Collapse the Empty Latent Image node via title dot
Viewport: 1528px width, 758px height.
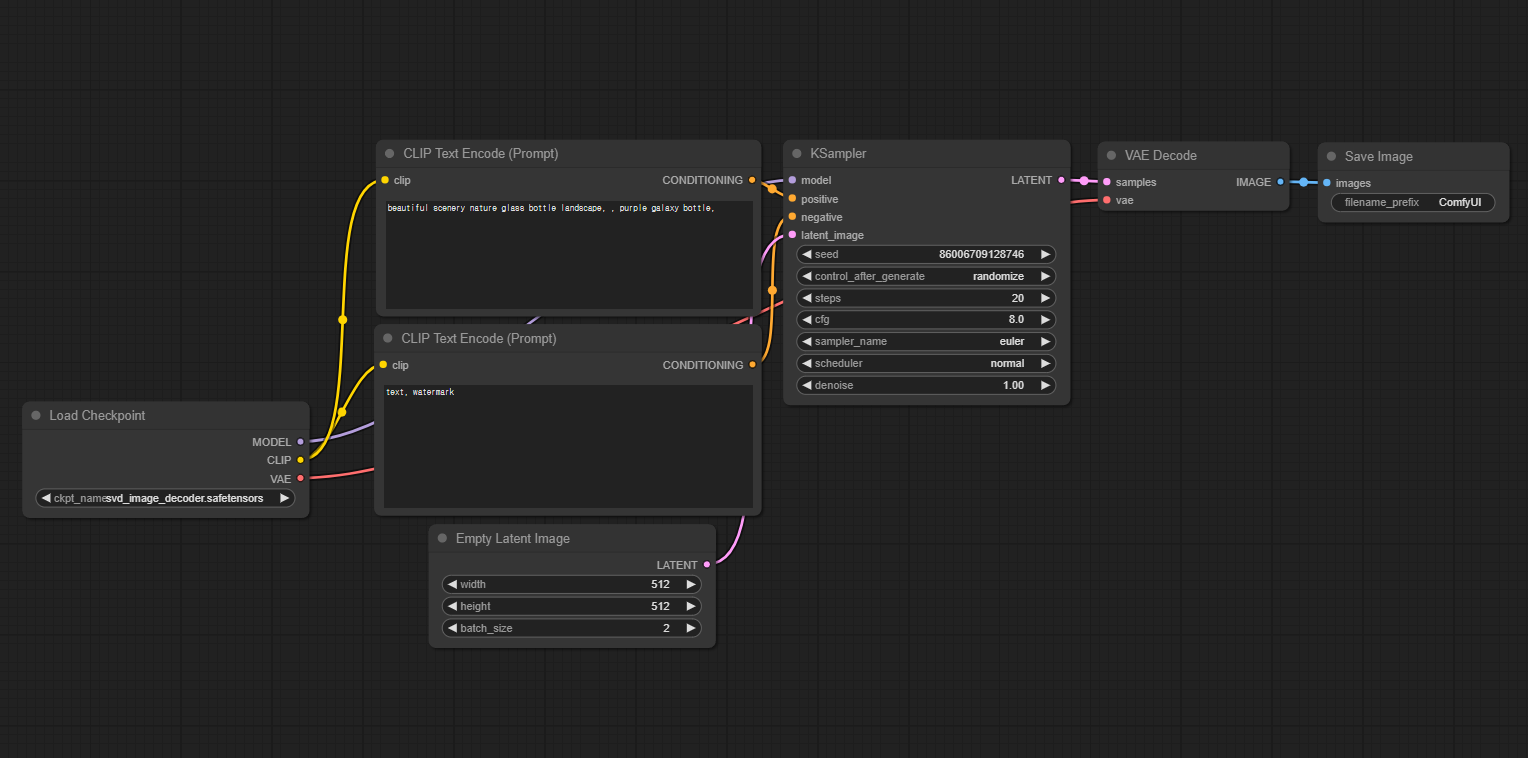(x=442, y=538)
